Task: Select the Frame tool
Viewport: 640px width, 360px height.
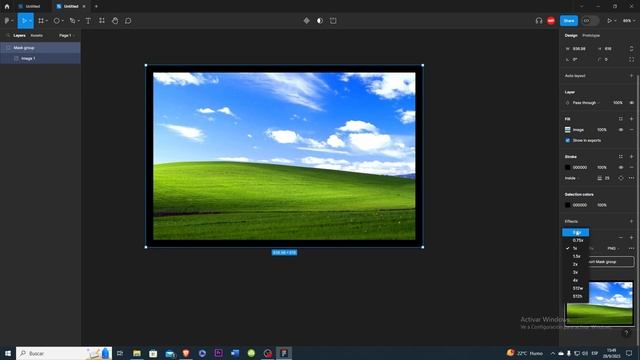Action: (x=41, y=21)
